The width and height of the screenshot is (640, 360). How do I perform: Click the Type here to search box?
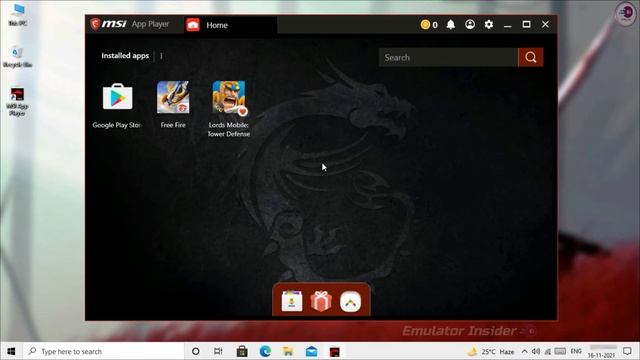(105, 351)
